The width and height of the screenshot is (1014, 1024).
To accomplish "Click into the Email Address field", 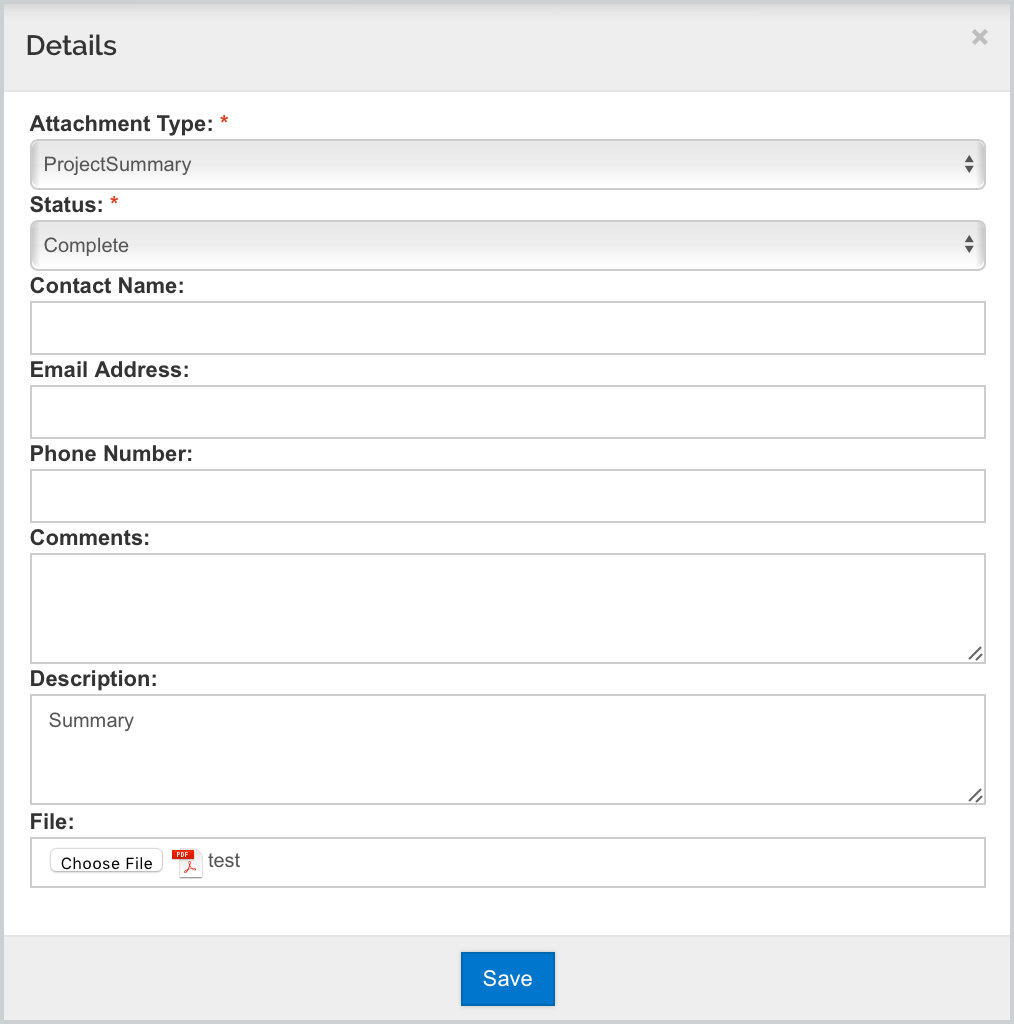I will pos(507,412).
